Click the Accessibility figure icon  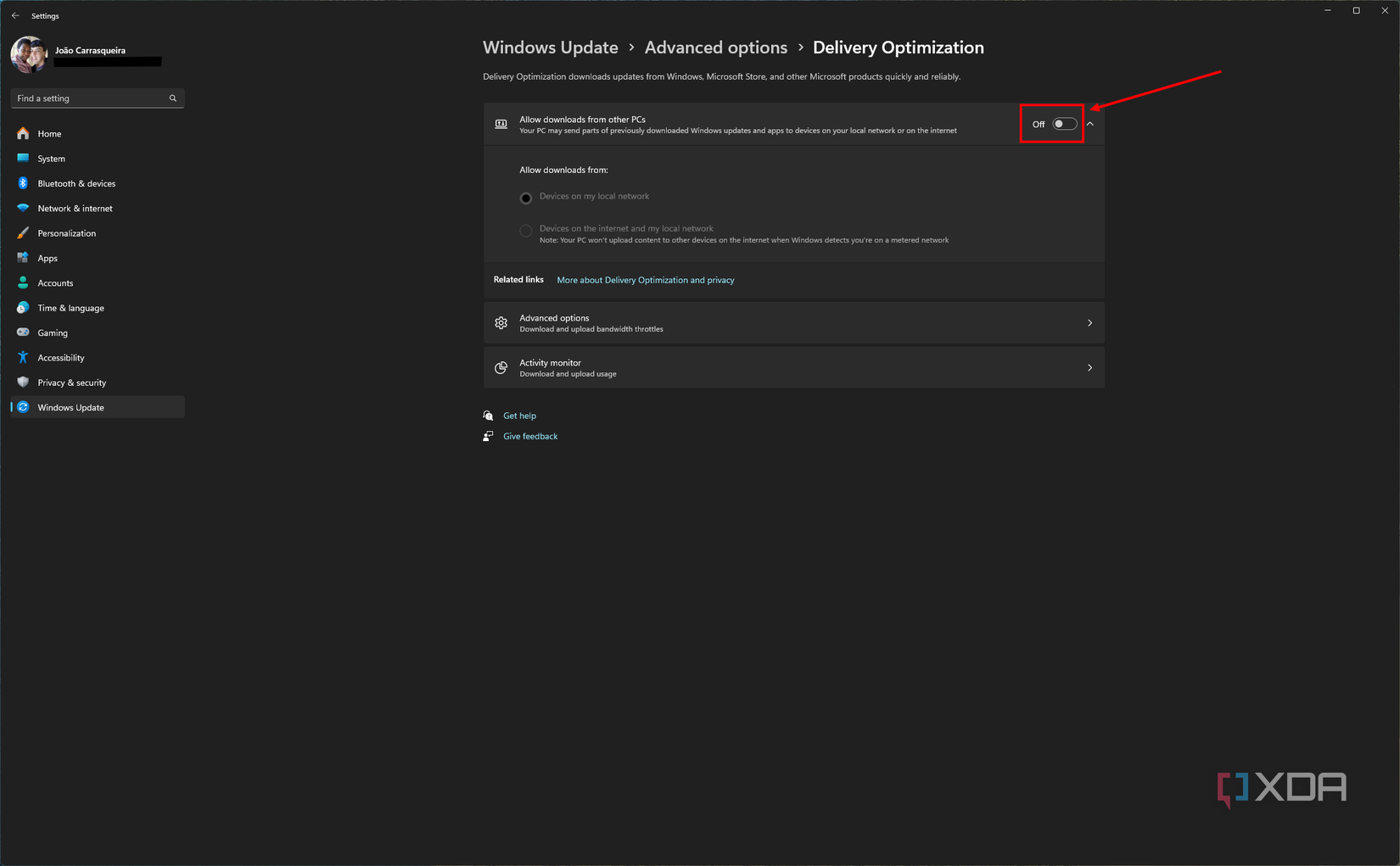pos(23,357)
